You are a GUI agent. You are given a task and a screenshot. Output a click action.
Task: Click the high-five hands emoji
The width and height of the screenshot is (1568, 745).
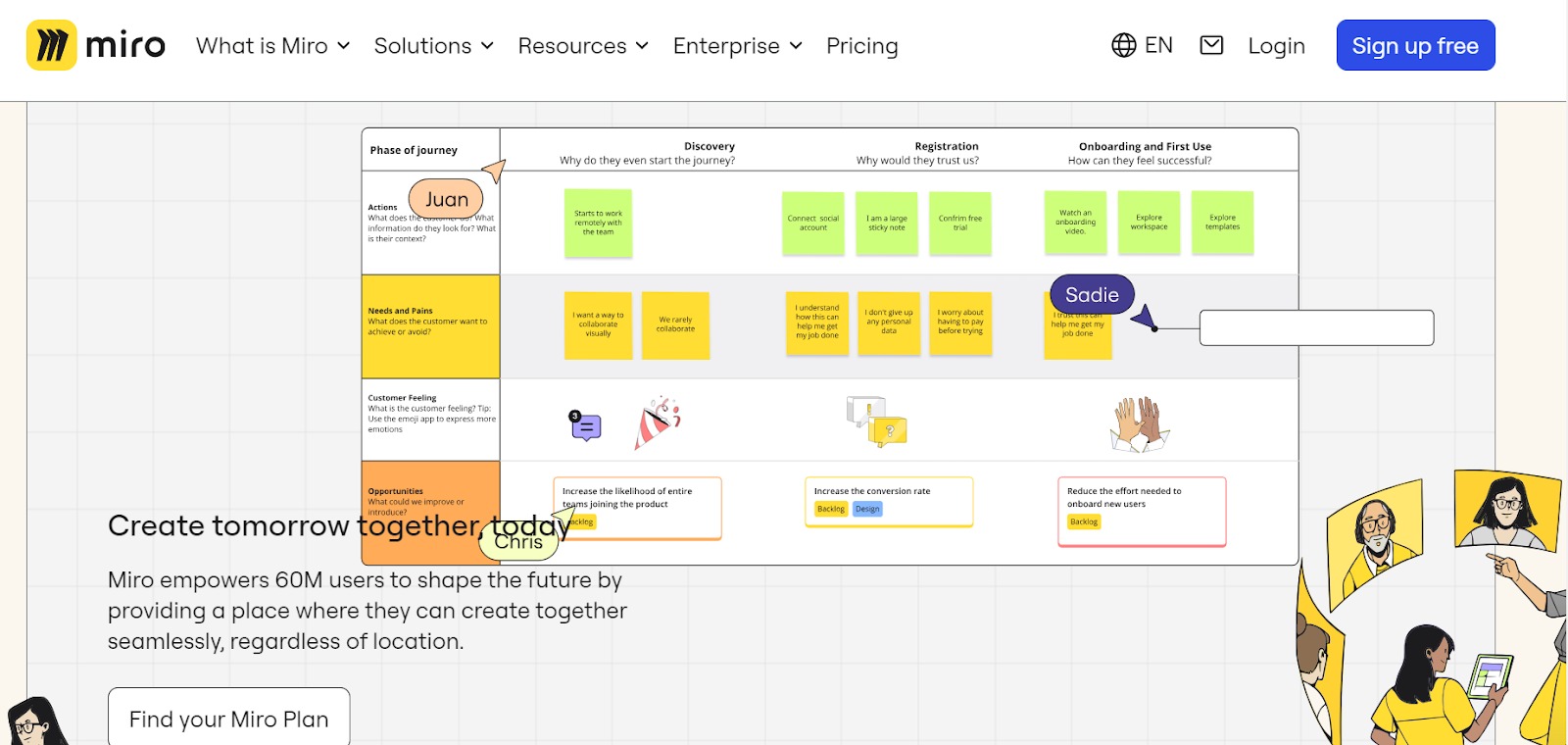[x=1139, y=423]
